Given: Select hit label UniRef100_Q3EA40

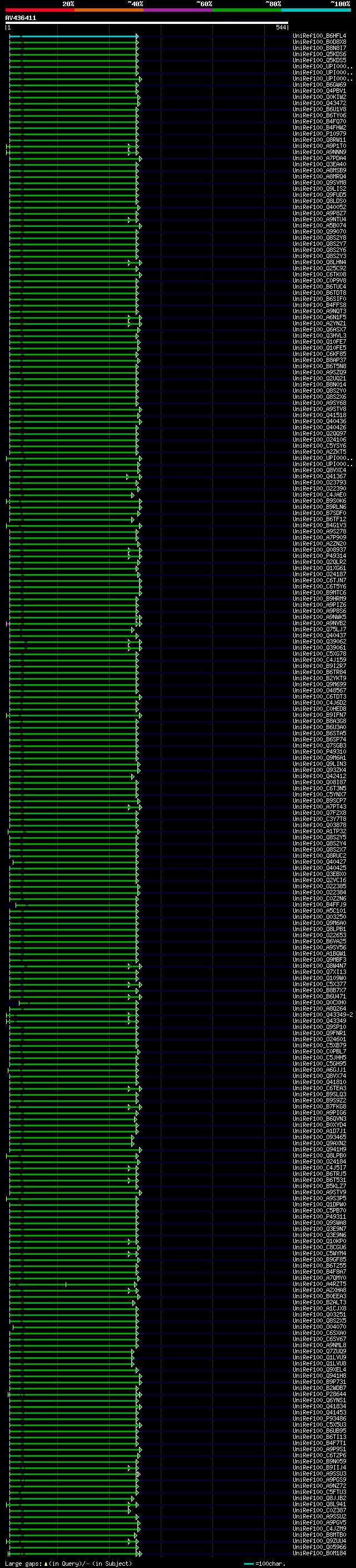Looking at the screenshot, I should click(x=319, y=164).
